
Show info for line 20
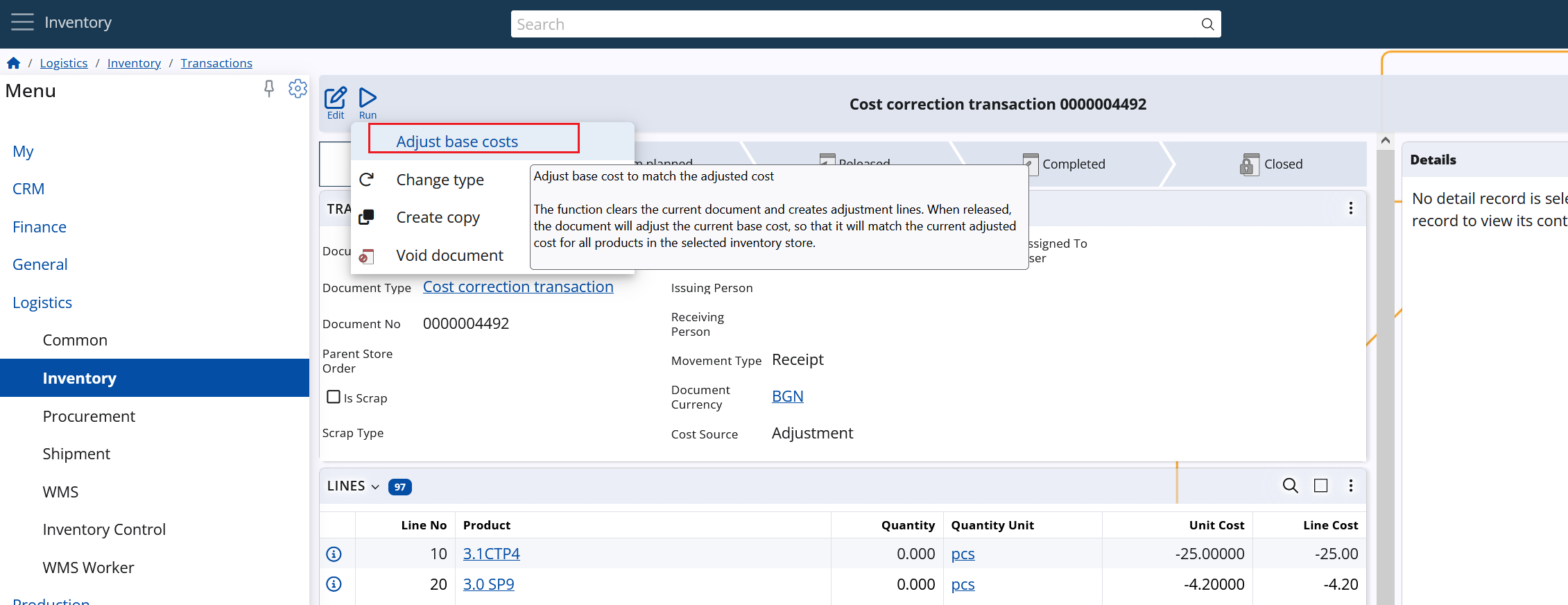[334, 584]
